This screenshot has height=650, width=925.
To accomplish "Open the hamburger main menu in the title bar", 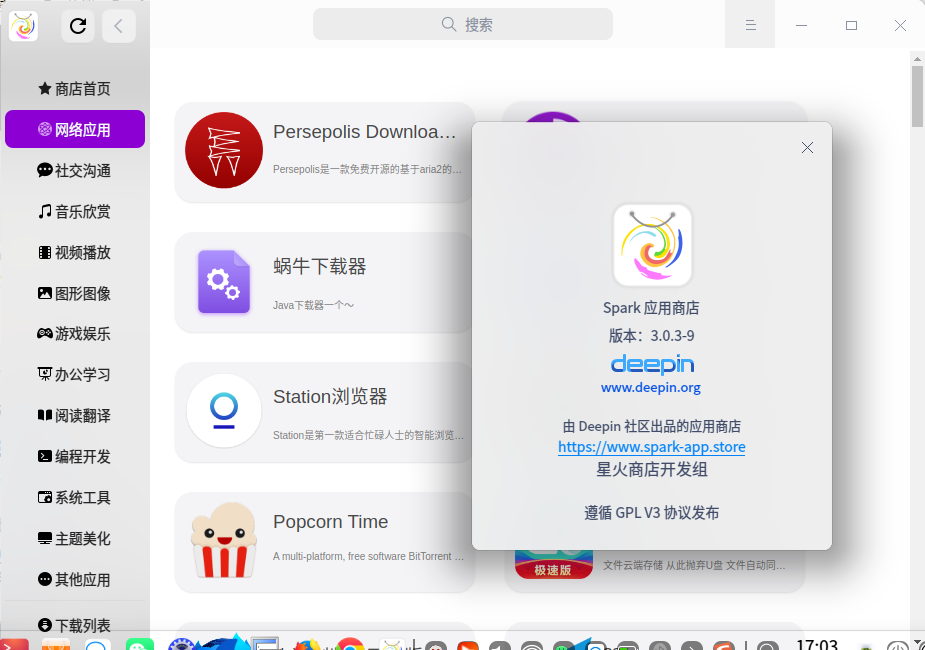I will pyautogui.click(x=750, y=25).
